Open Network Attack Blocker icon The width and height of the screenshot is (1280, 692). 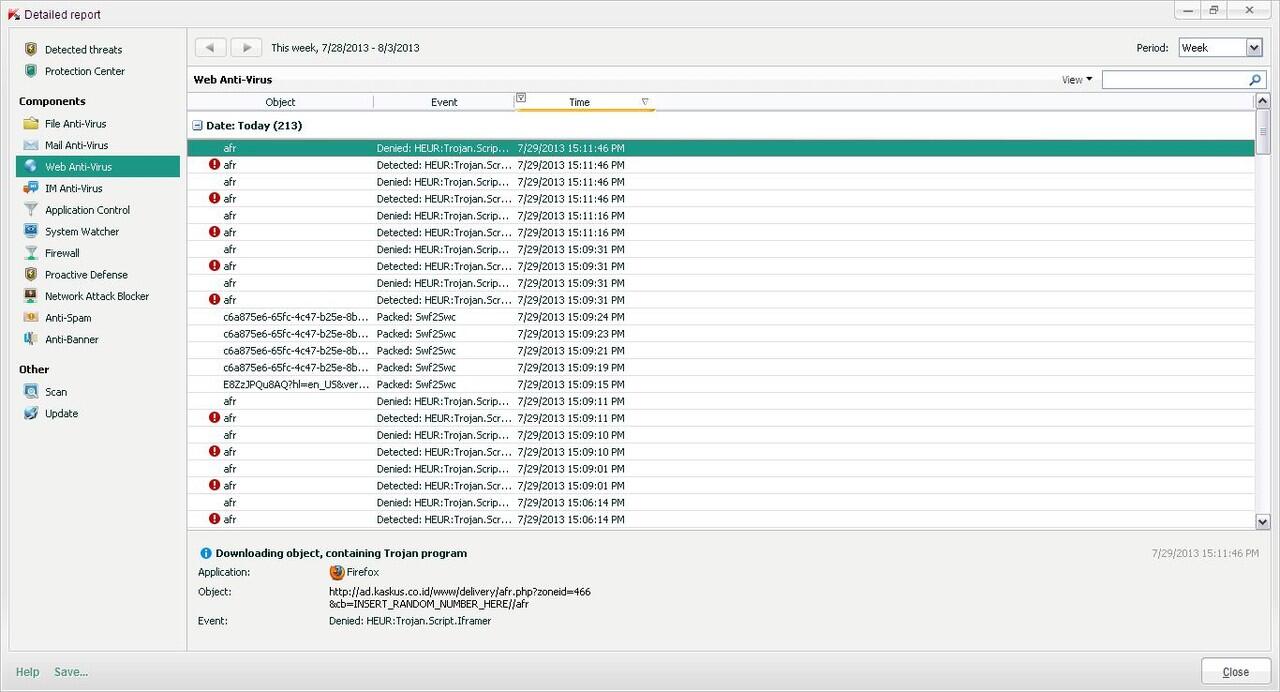click(31, 296)
